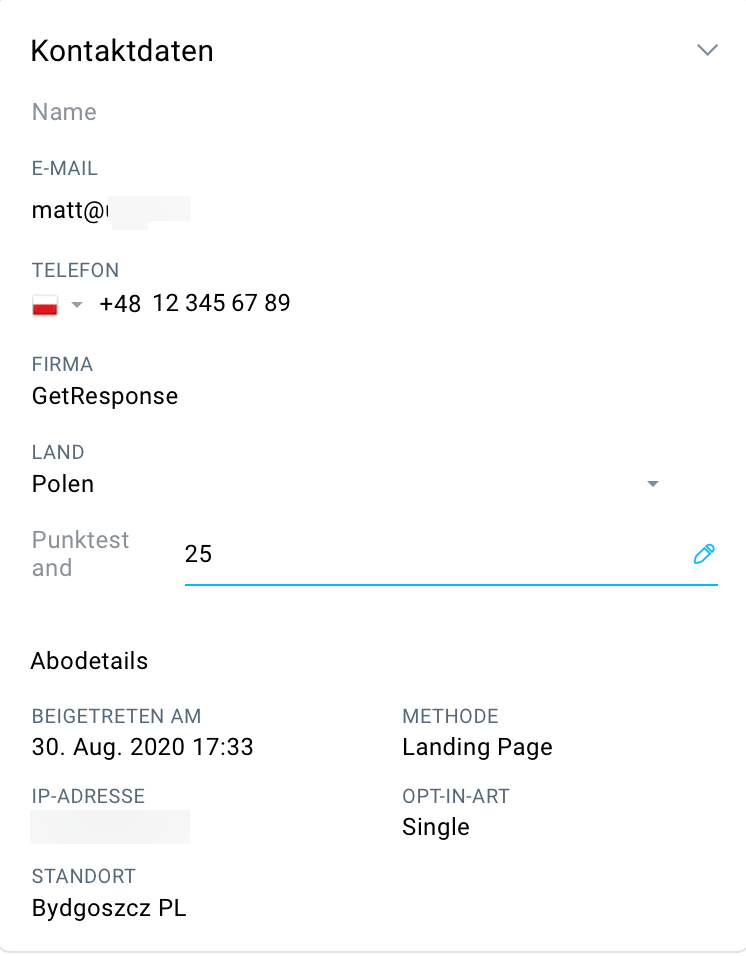Click the Punktestand value 25
The height and width of the screenshot is (956, 746).
click(198, 554)
